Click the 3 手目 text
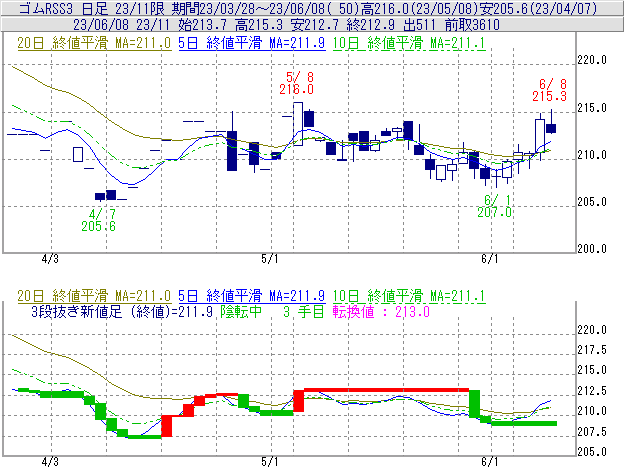 [304, 311]
